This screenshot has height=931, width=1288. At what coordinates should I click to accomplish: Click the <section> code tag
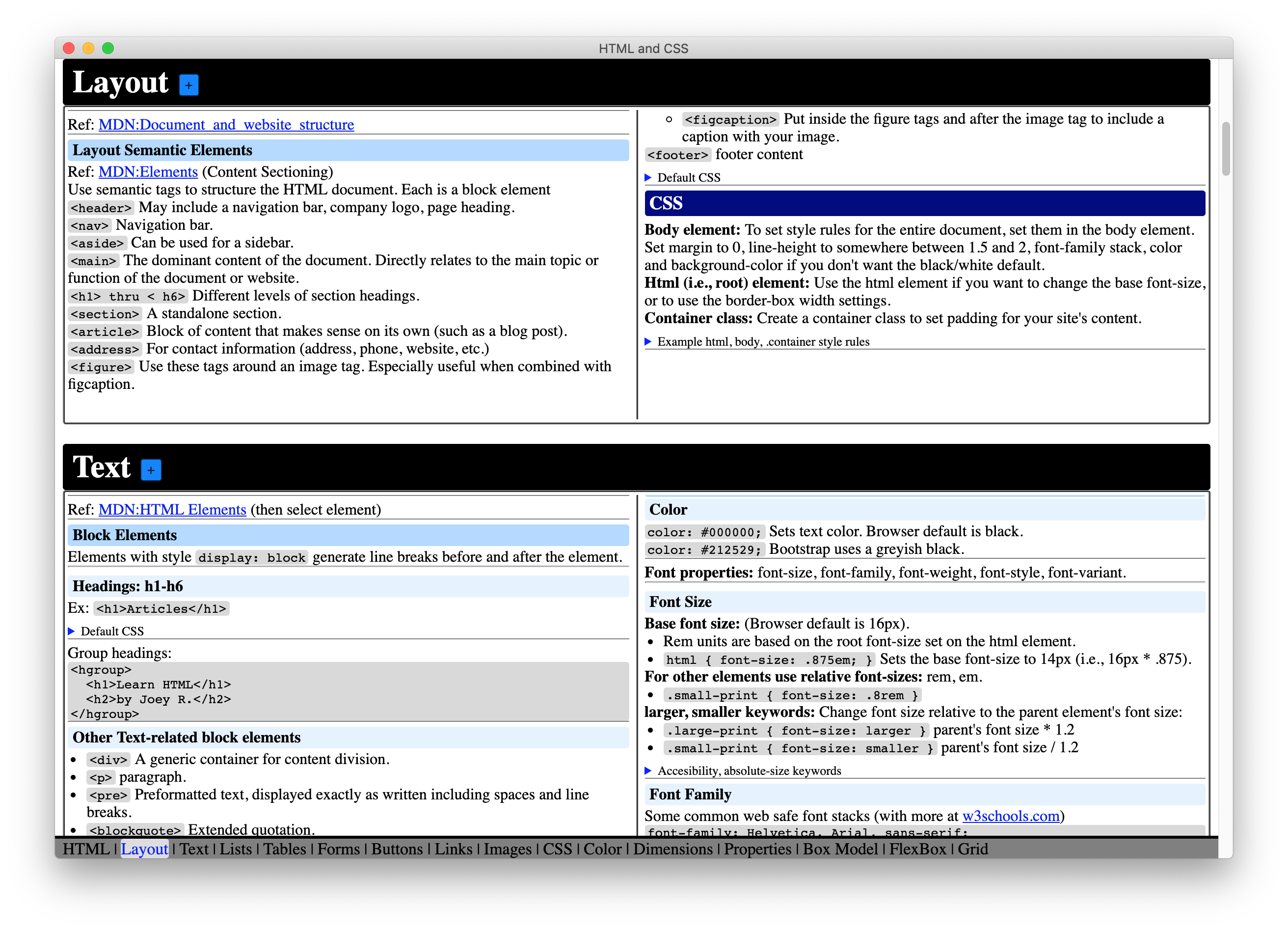pos(105,314)
